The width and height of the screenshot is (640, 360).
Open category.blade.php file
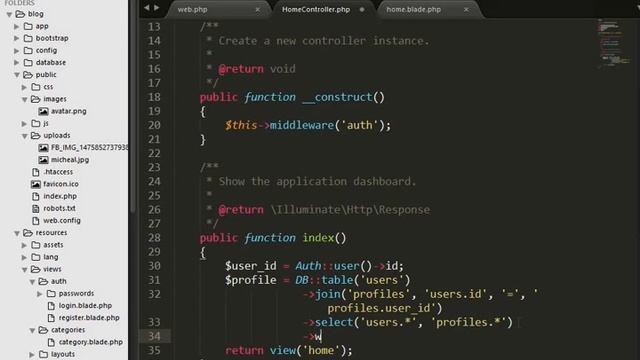(x=91, y=342)
